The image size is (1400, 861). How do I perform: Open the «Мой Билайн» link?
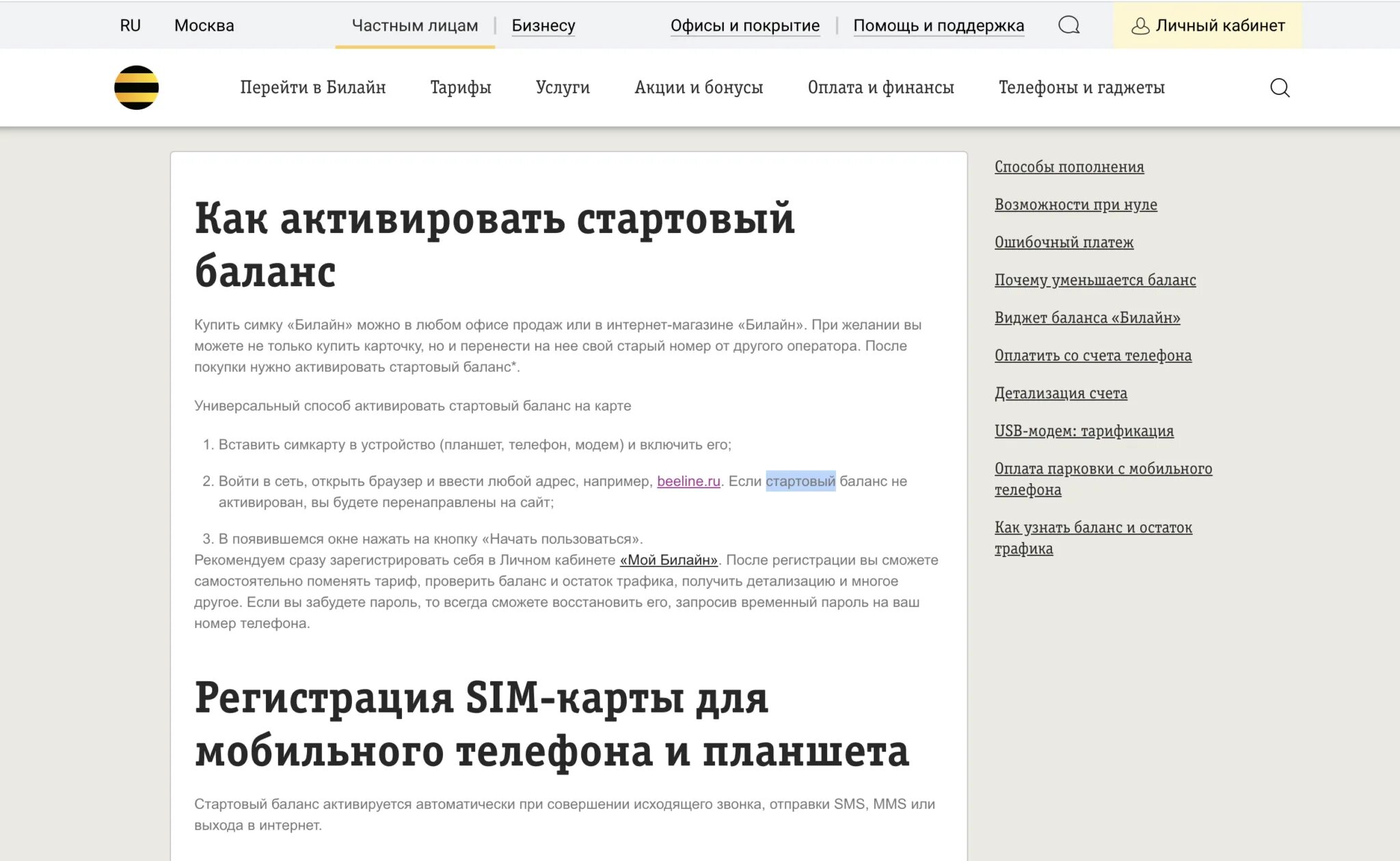[x=669, y=560]
